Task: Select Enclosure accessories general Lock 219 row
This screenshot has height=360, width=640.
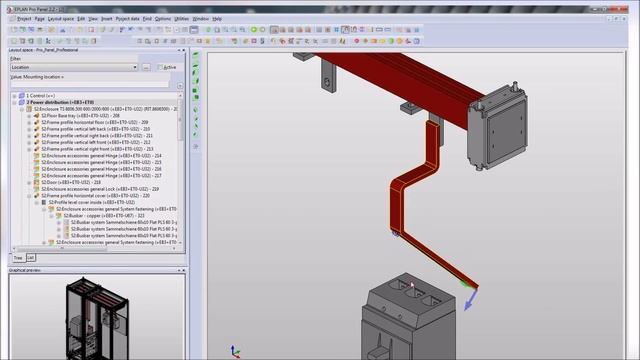Action: point(100,189)
